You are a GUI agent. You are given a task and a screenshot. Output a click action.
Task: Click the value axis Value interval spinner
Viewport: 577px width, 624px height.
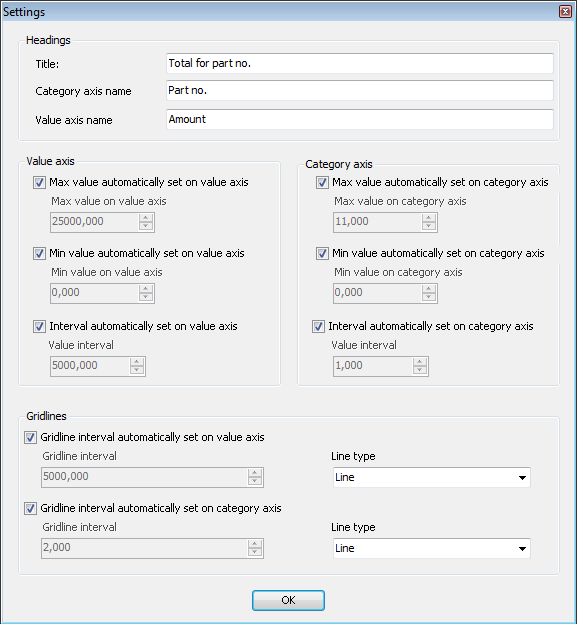tap(98, 366)
